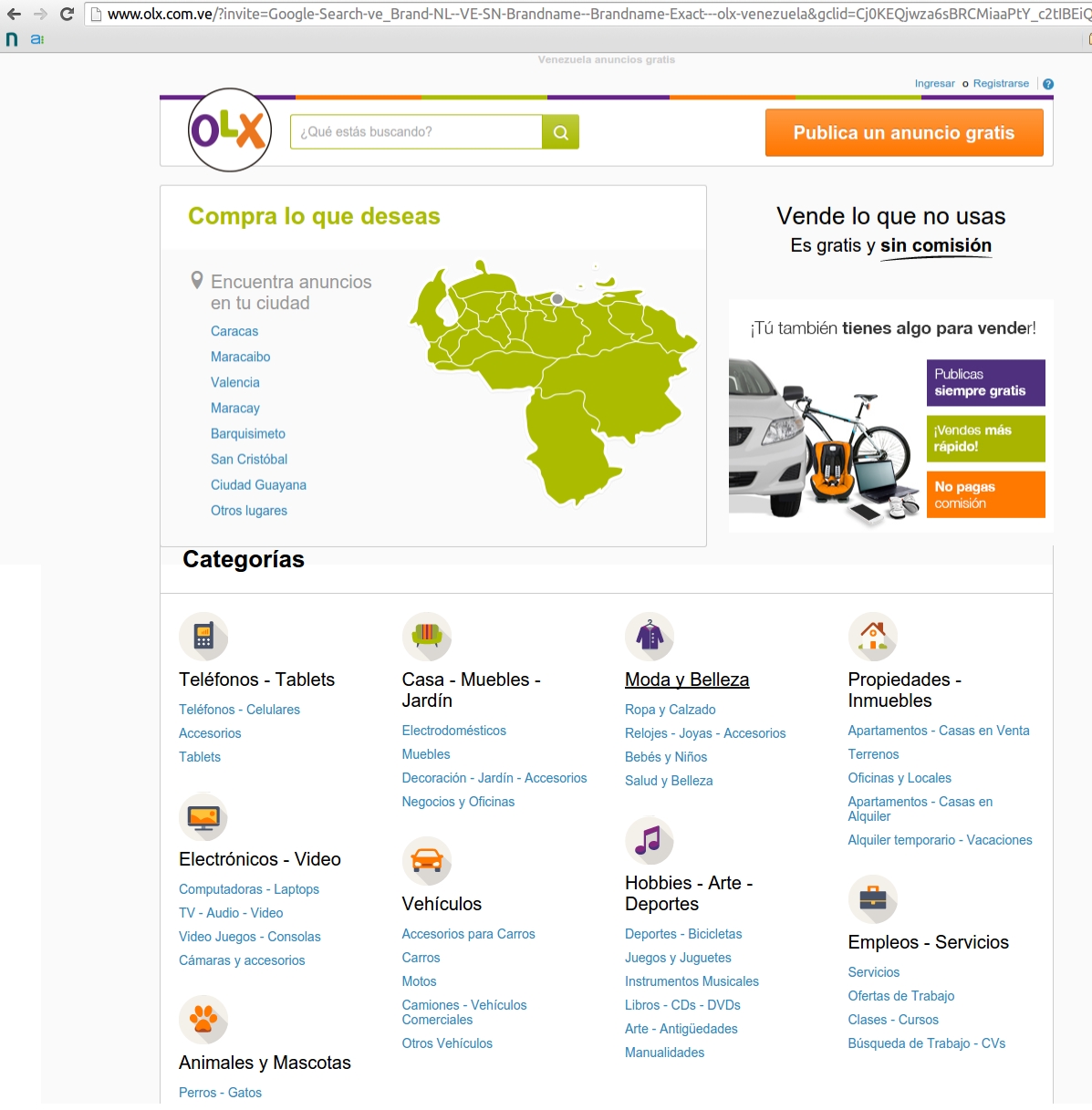The height and width of the screenshot is (1110, 1092).
Task: Click the Animales paw print icon
Action: point(203,1020)
